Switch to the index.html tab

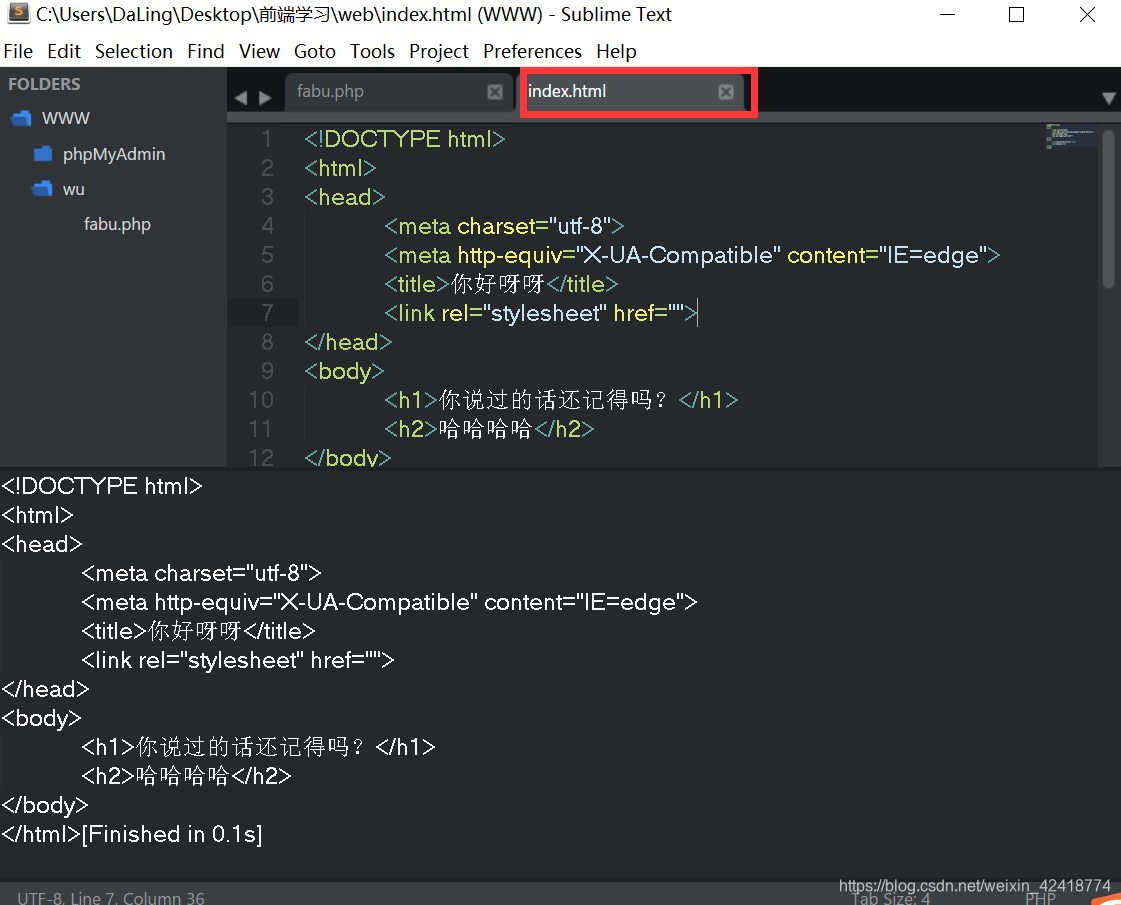point(570,91)
